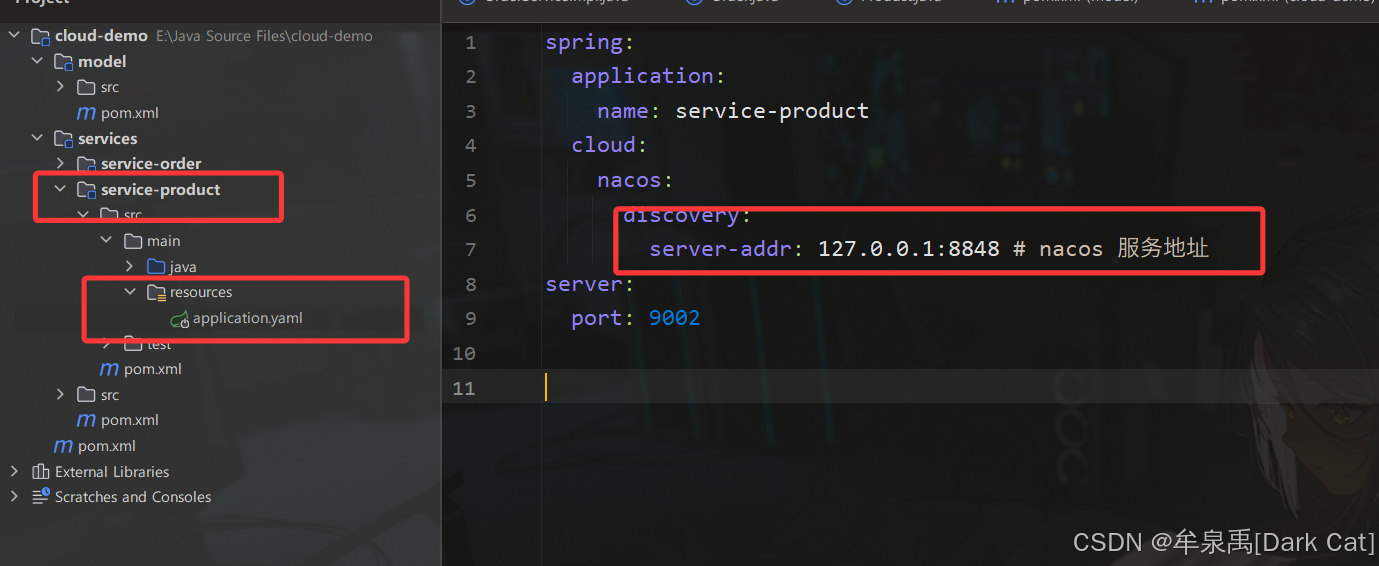This screenshot has width=1379, height=566.
Task: Collapse the service-product node
Action: coord(60,190)
